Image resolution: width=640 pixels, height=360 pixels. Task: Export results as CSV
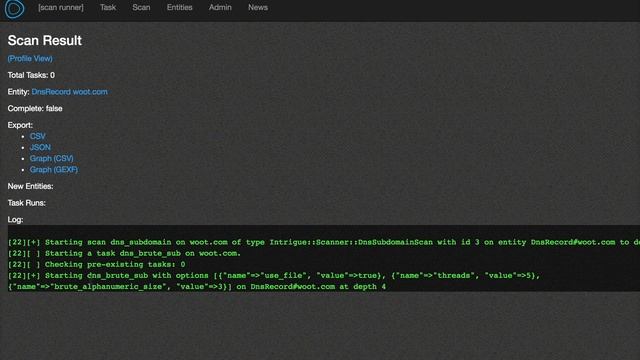38,136
